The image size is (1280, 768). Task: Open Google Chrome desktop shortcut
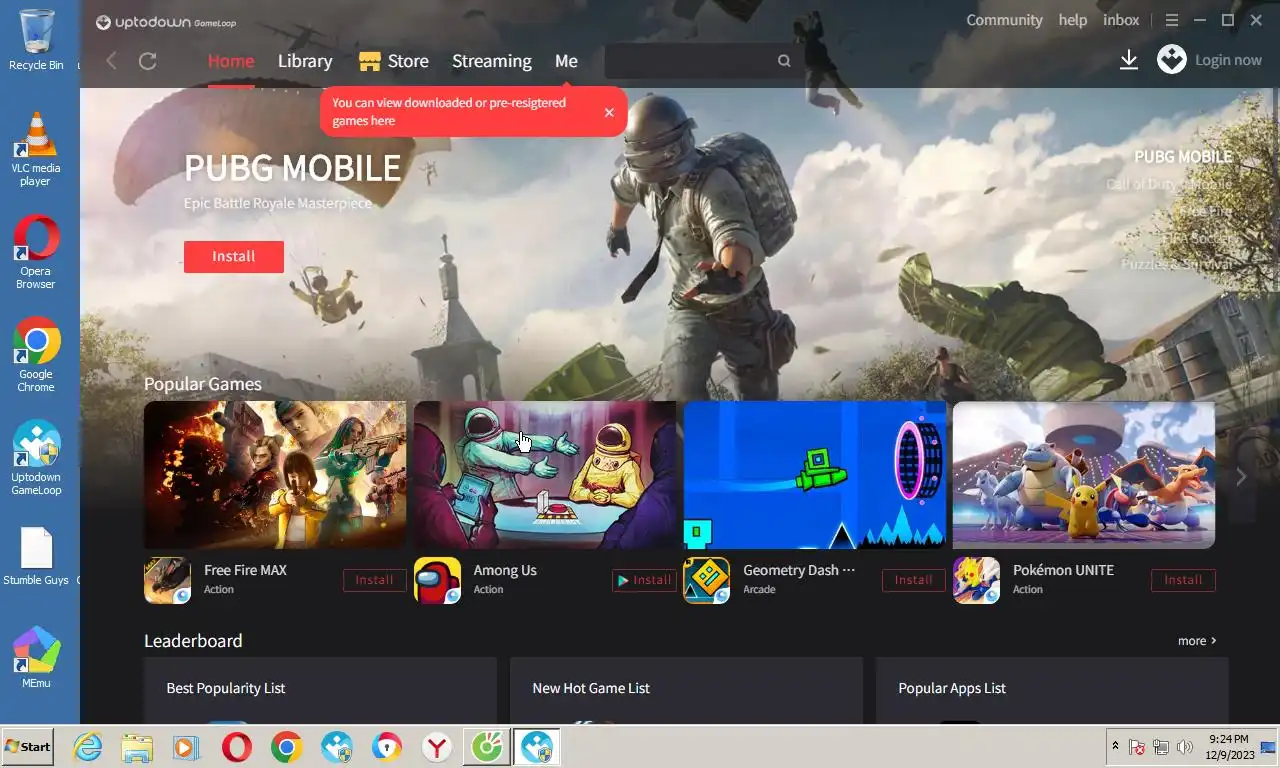coord(36,356)
